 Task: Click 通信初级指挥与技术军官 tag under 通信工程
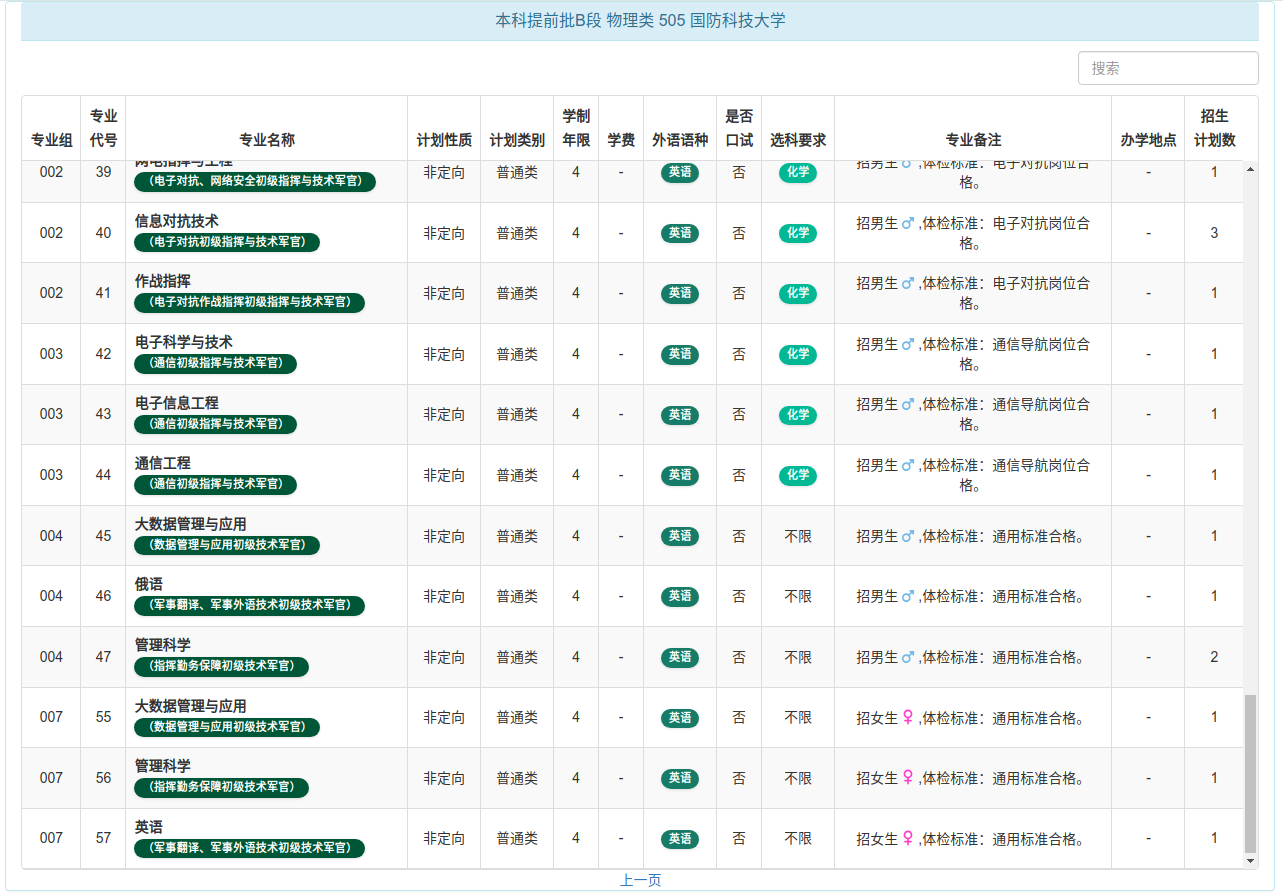pyautogui.click(x=215, y=484)
